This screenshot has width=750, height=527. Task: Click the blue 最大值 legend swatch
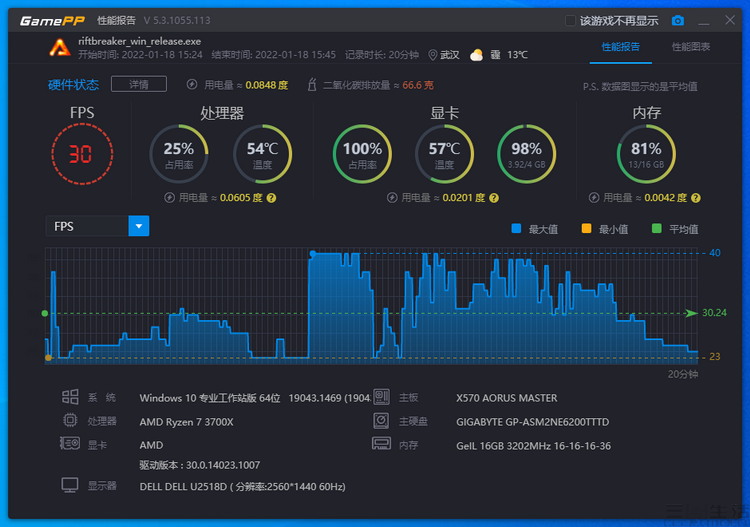[516, 229]
